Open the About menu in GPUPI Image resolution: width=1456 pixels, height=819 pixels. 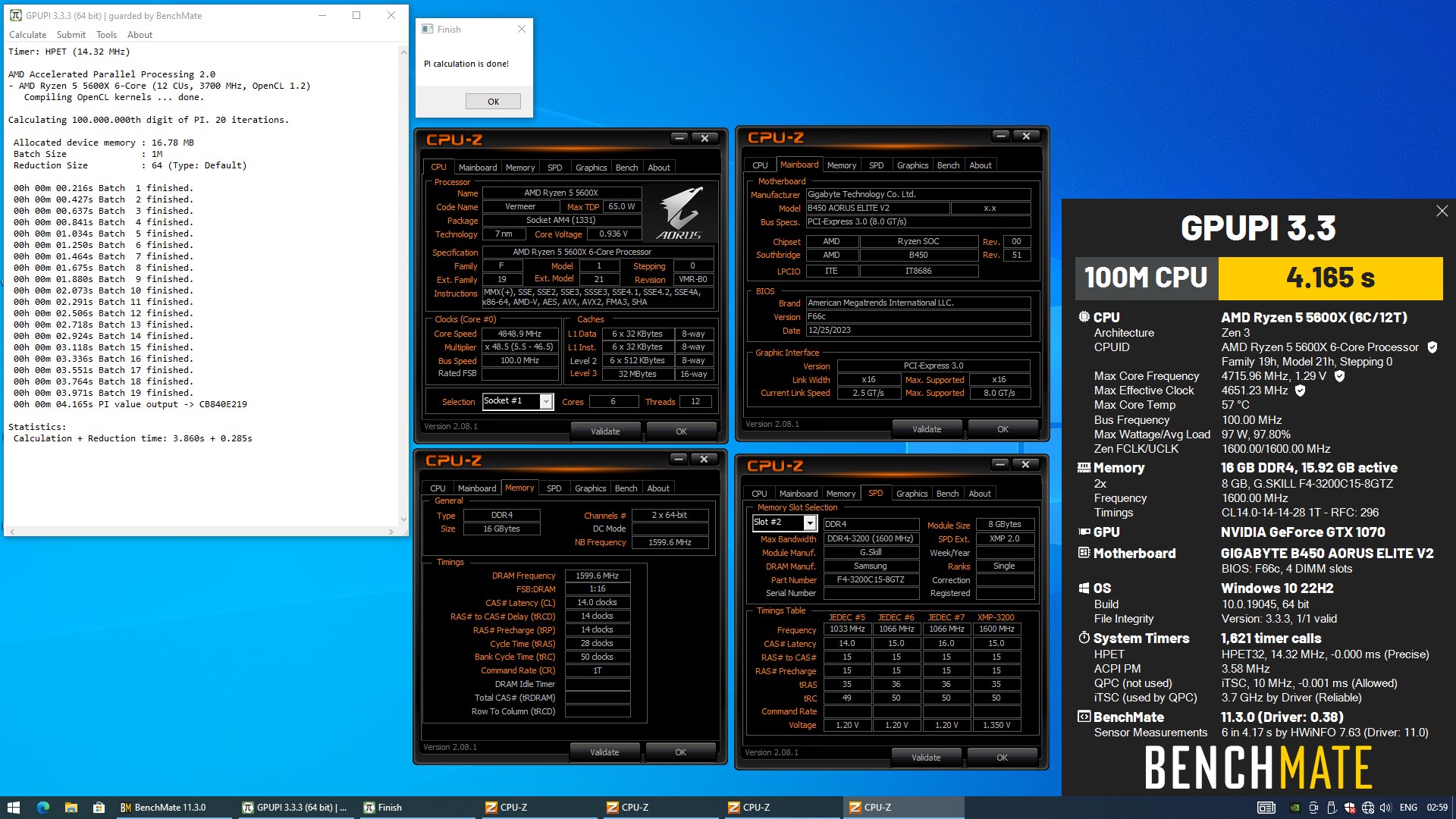pyautogui.click(x=140, y=35)
